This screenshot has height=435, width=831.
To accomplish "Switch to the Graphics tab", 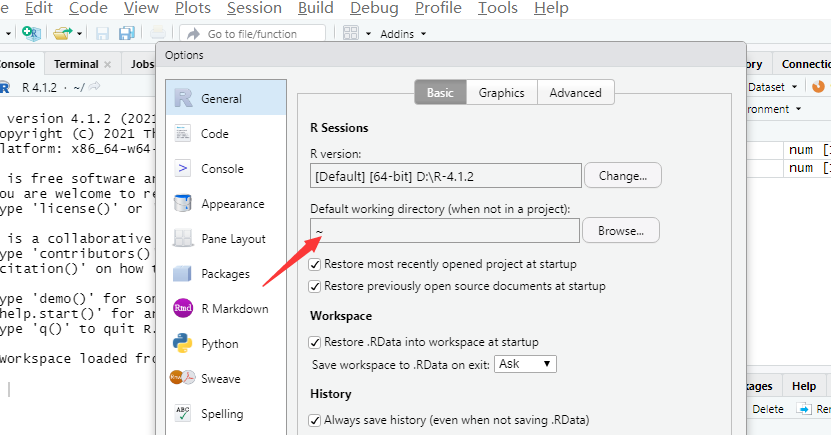I will click(501, 93).
